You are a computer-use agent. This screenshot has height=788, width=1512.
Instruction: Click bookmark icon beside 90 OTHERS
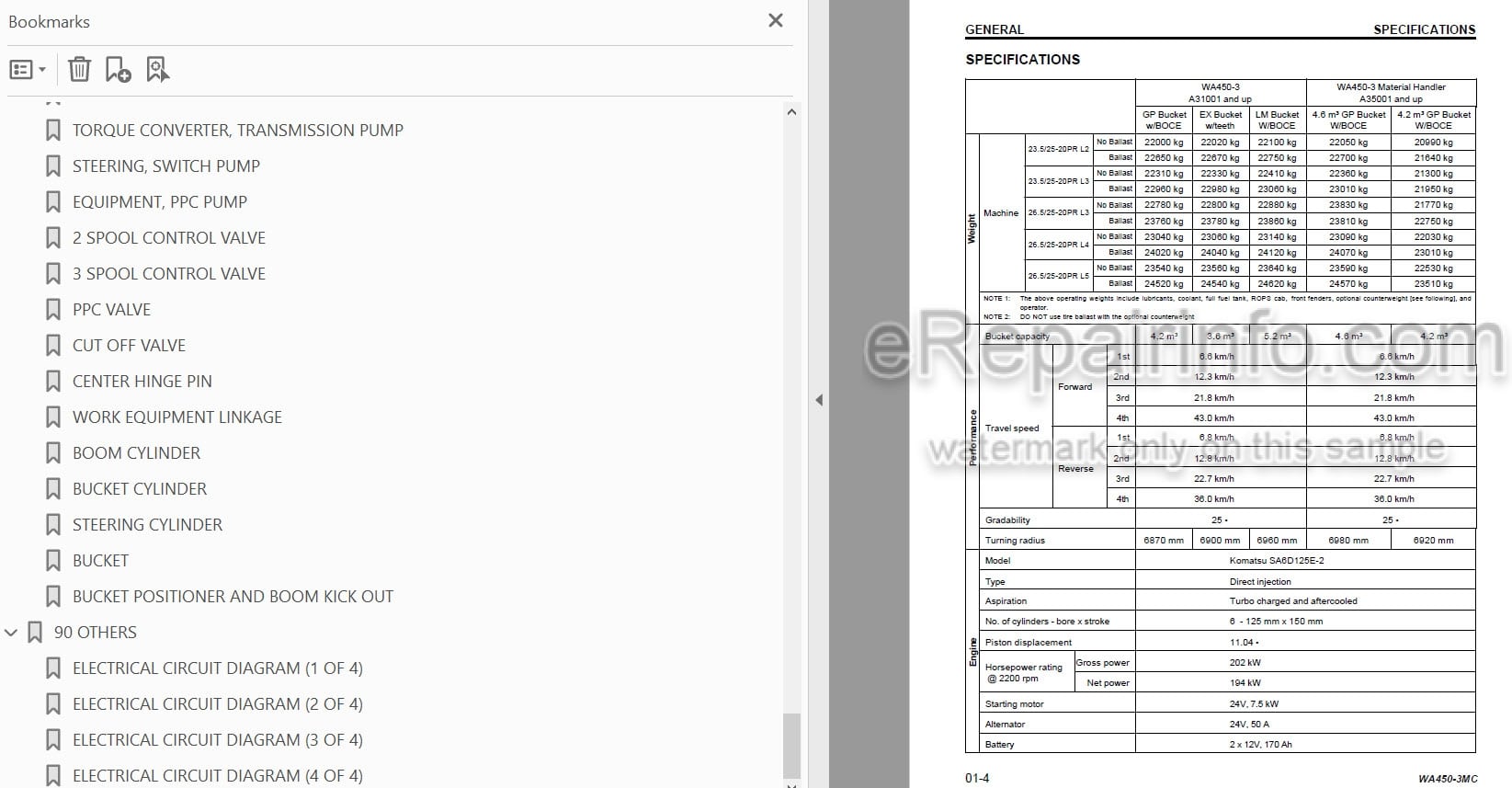(35, 633)
